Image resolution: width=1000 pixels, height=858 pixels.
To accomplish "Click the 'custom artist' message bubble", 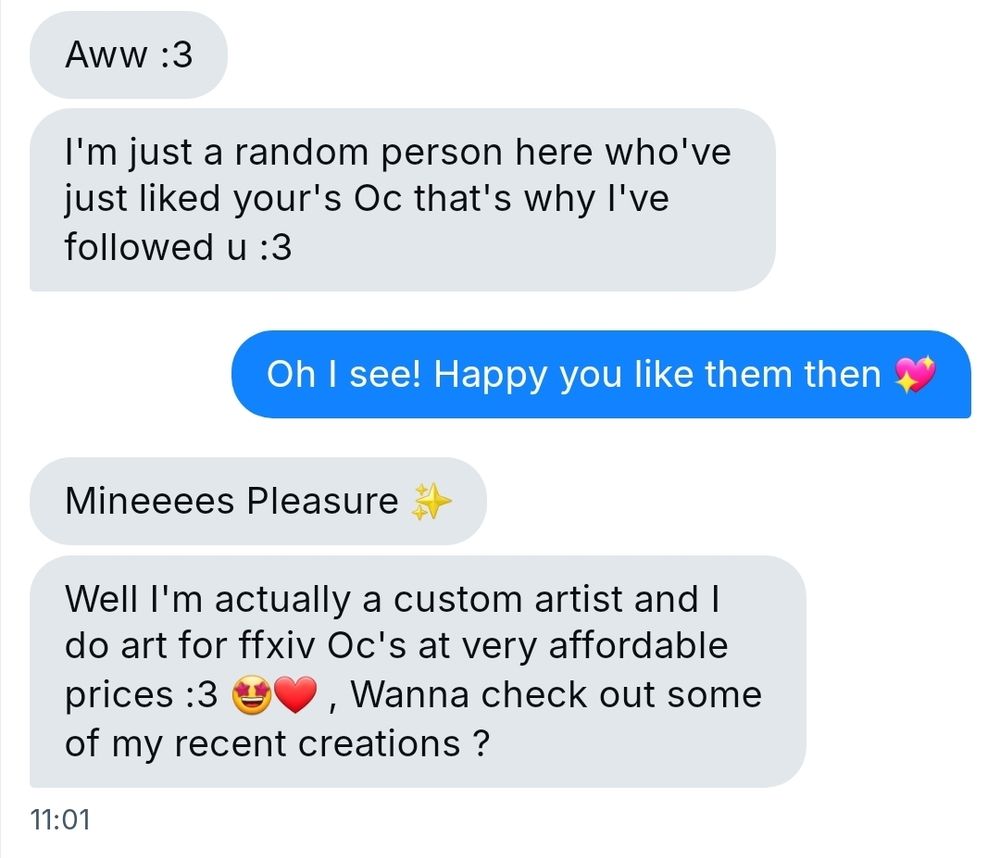I will click(418, 671).
